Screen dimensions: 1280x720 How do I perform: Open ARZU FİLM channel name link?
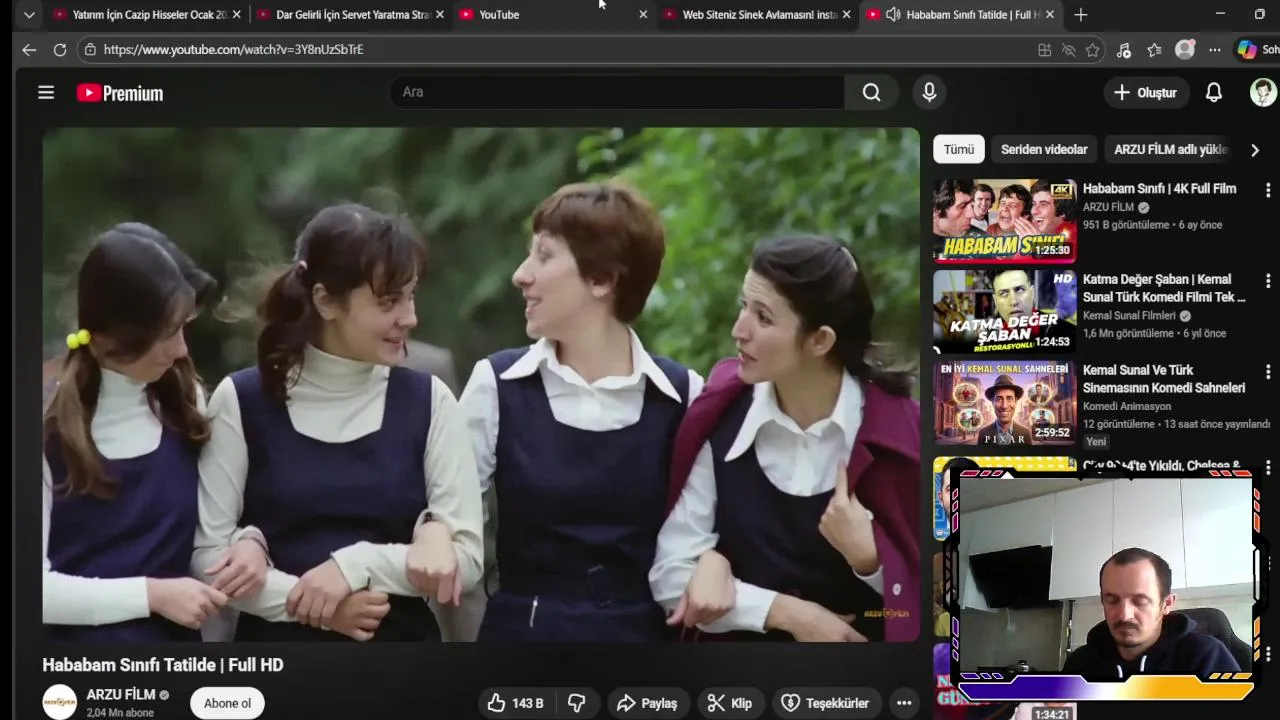point(120,694)
